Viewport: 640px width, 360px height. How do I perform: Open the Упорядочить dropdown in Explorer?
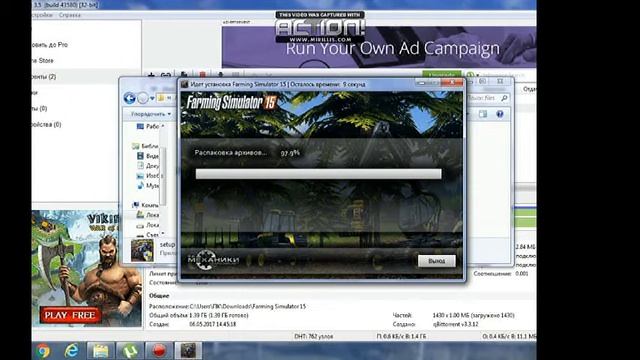tap(151, 114)
